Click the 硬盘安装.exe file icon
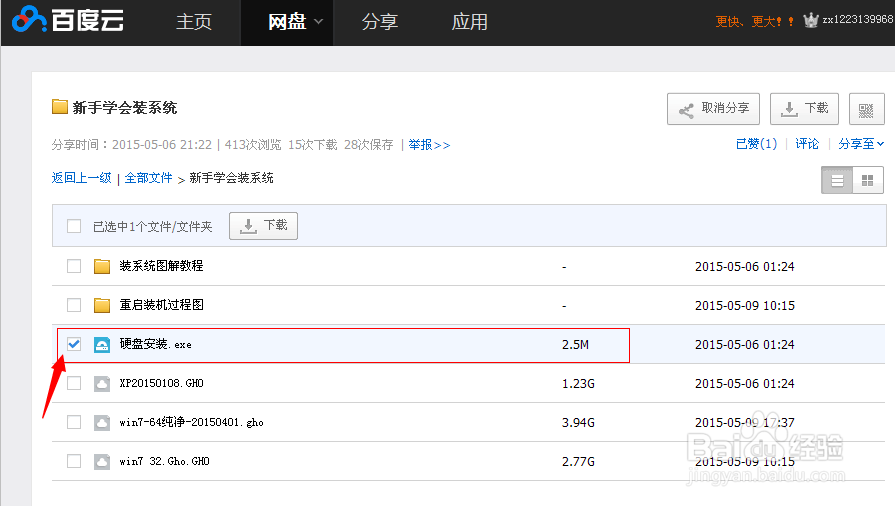 click(x=102, y=344)
